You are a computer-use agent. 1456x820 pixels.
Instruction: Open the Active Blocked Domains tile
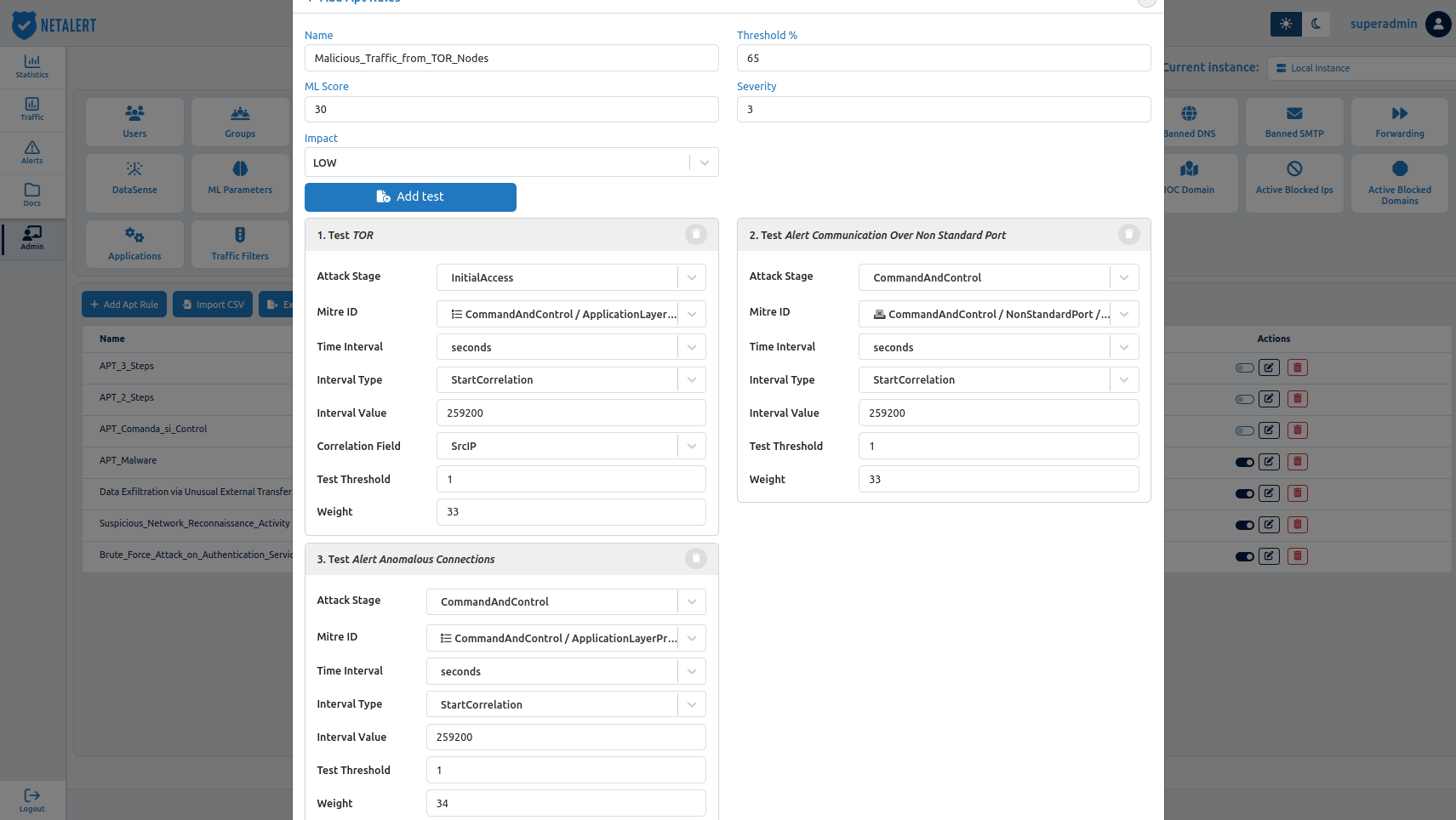tap(1400, 183)
